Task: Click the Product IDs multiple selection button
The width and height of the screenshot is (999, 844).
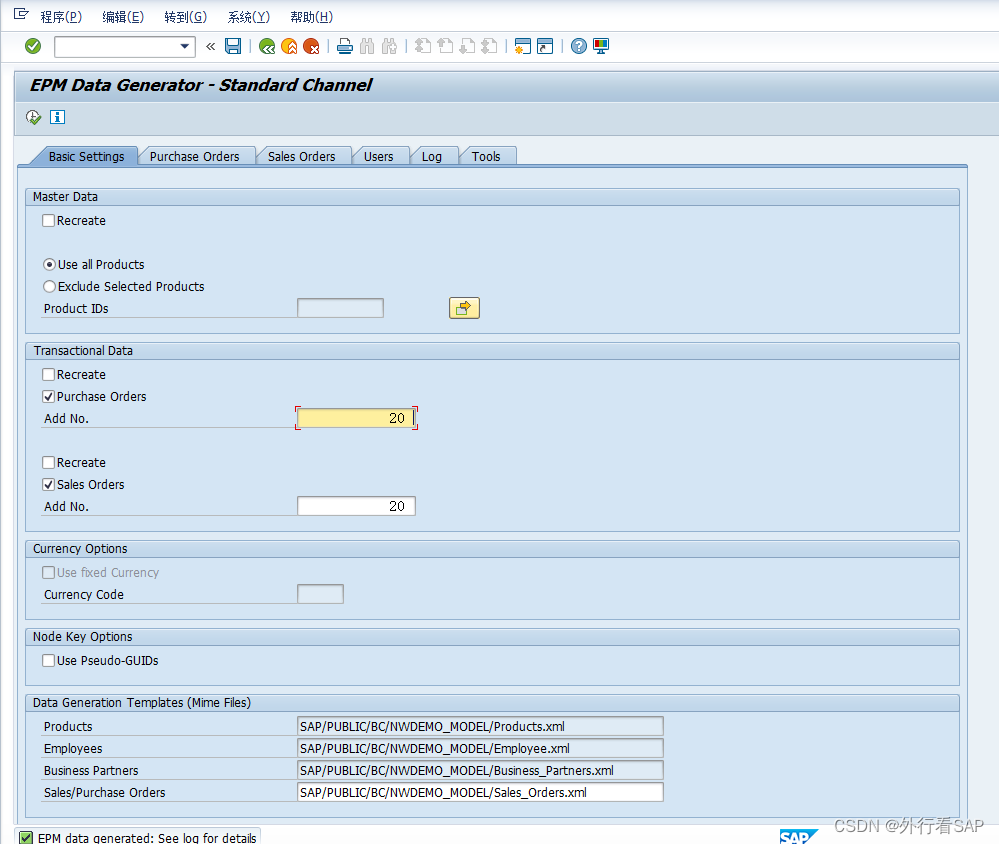Action: 464,308
